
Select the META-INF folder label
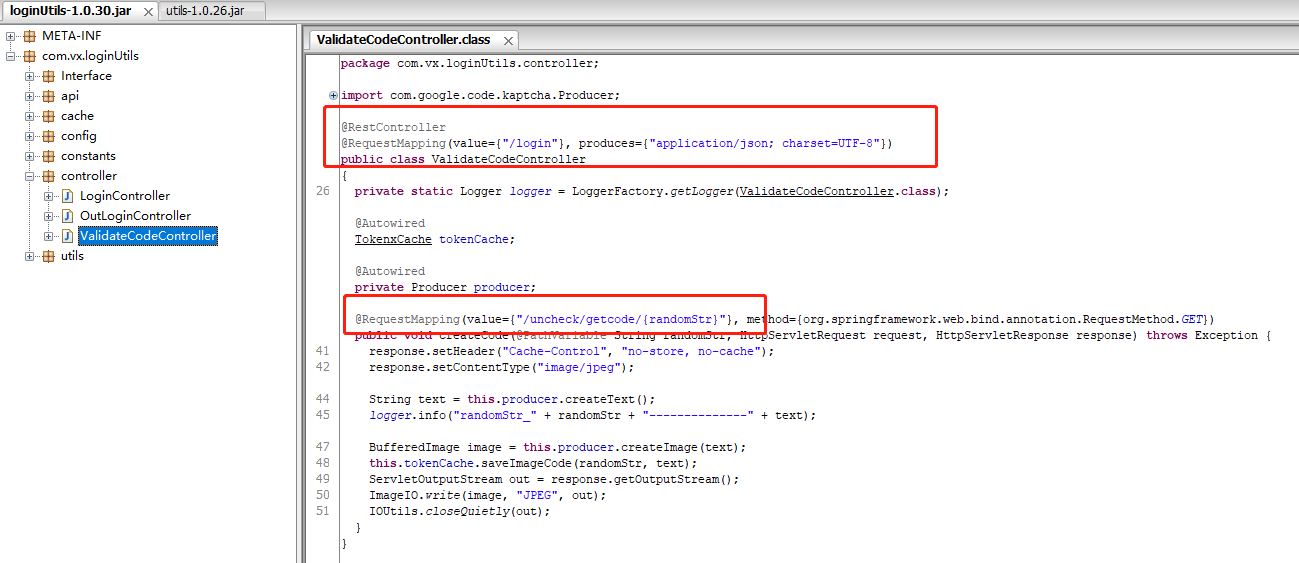pos(71,36)
